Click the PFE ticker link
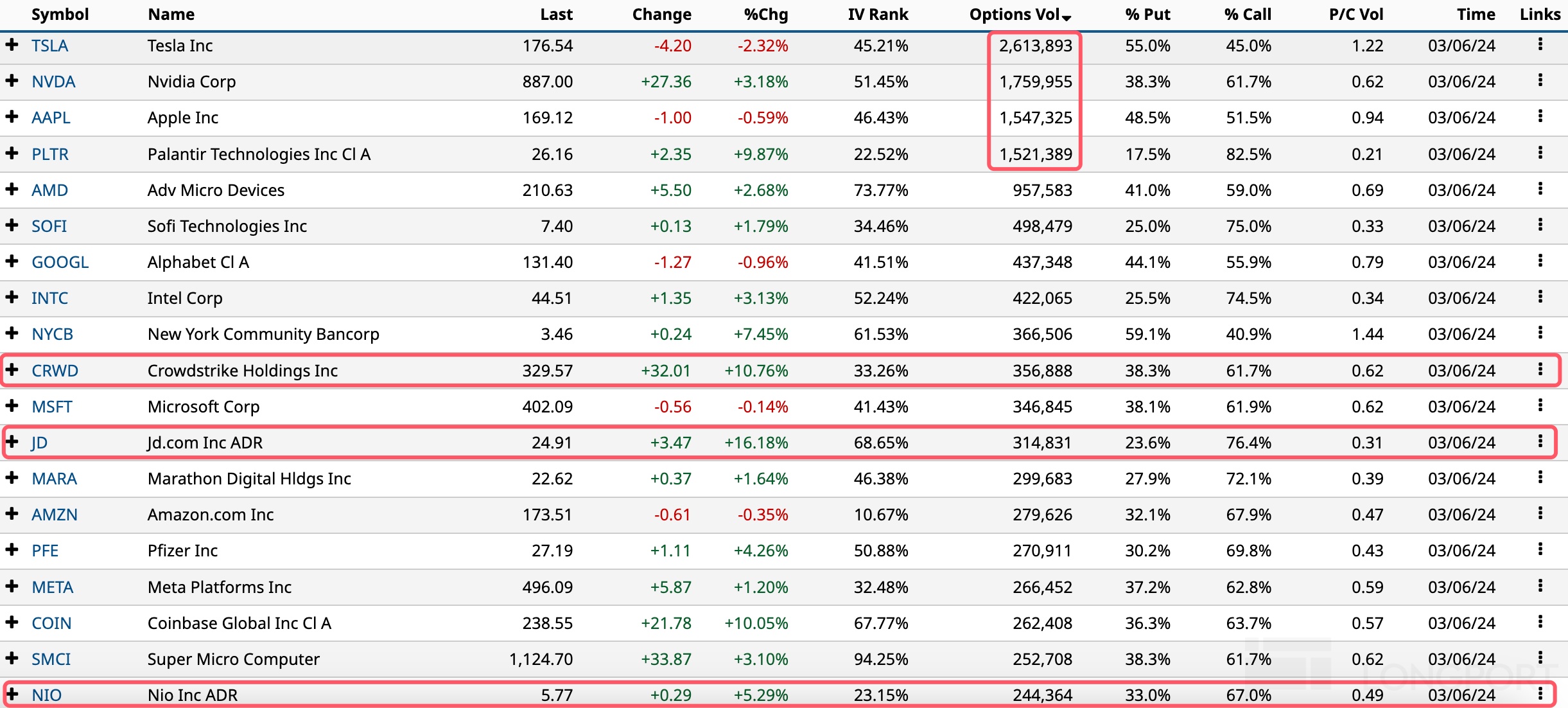 45,551
